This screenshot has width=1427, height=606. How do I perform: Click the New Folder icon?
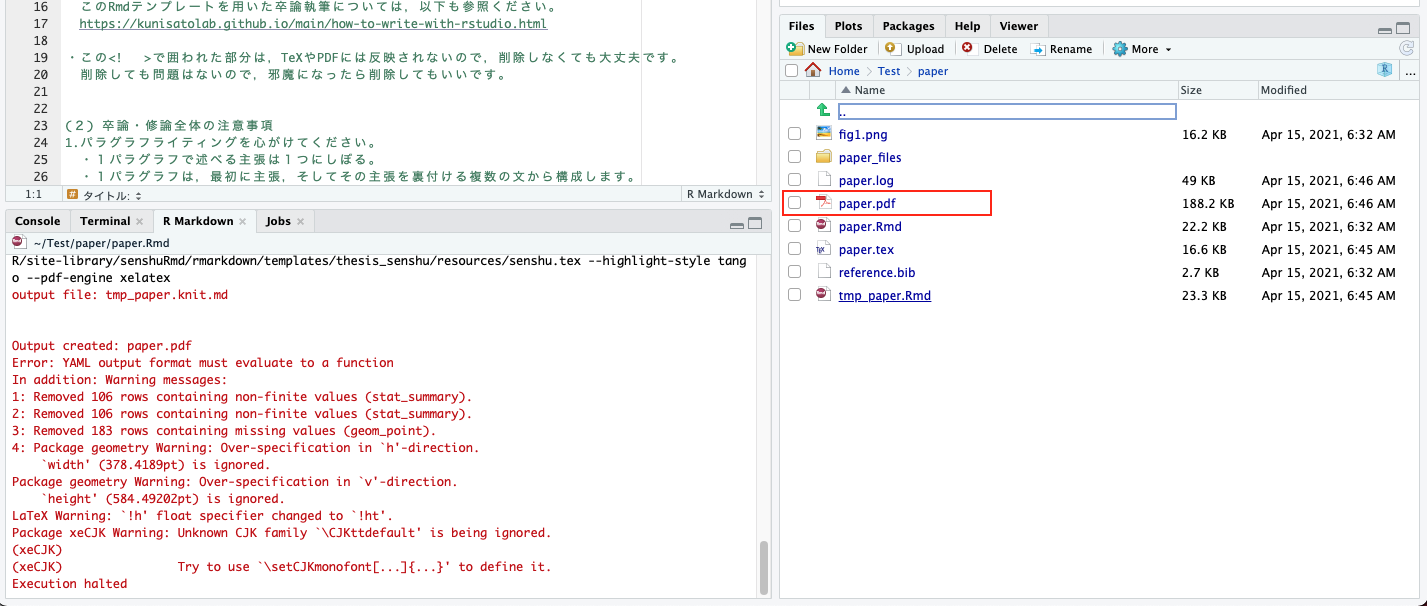(795, 49)
